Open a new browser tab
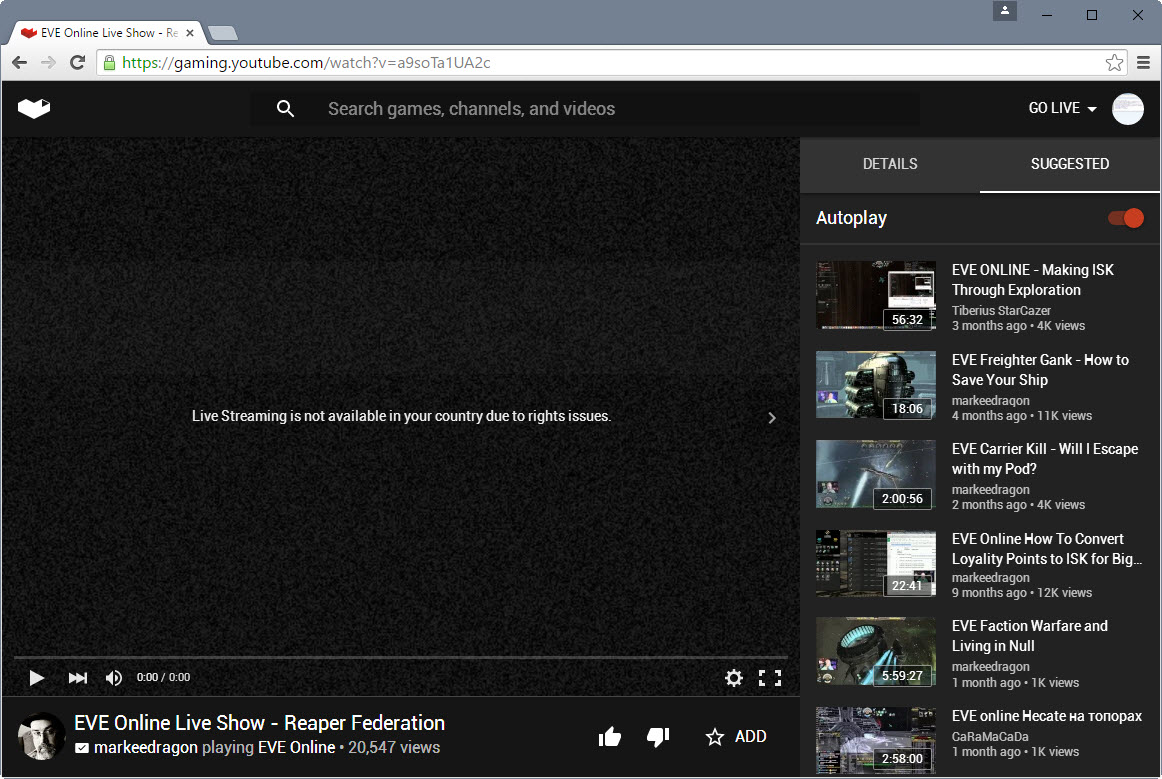Viewport: 1162px width, 779px height. pyautogui.click(x=222, y=33)
